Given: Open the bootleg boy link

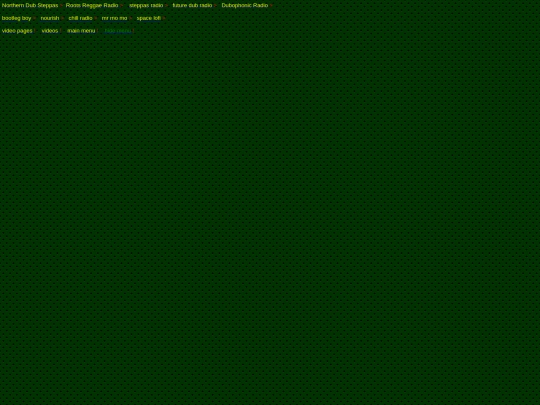Looking at the screenshot, I should [x=17, y=18].
